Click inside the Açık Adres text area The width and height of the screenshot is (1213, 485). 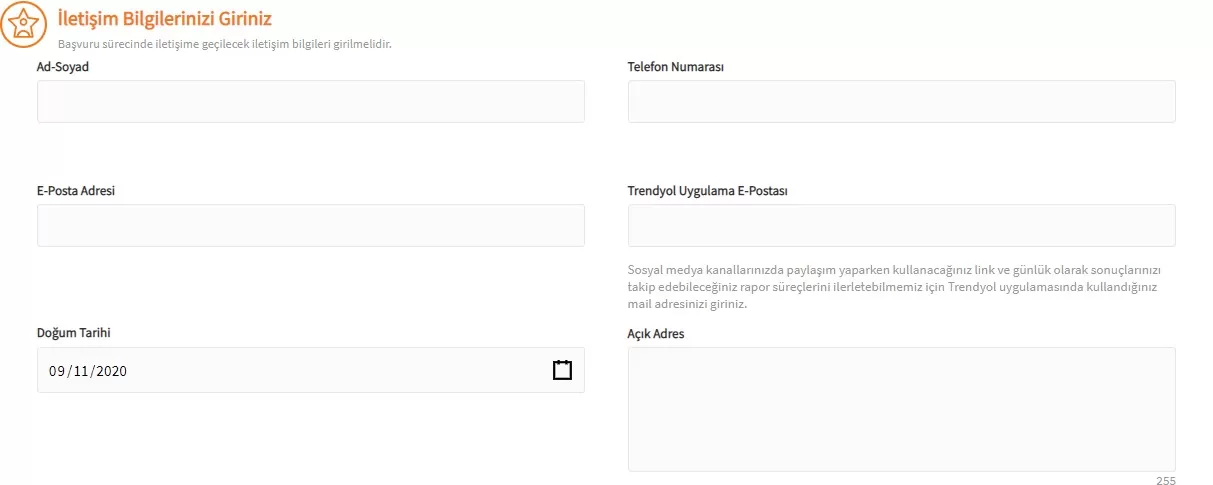pyautogui.click(x=901, y=409)
